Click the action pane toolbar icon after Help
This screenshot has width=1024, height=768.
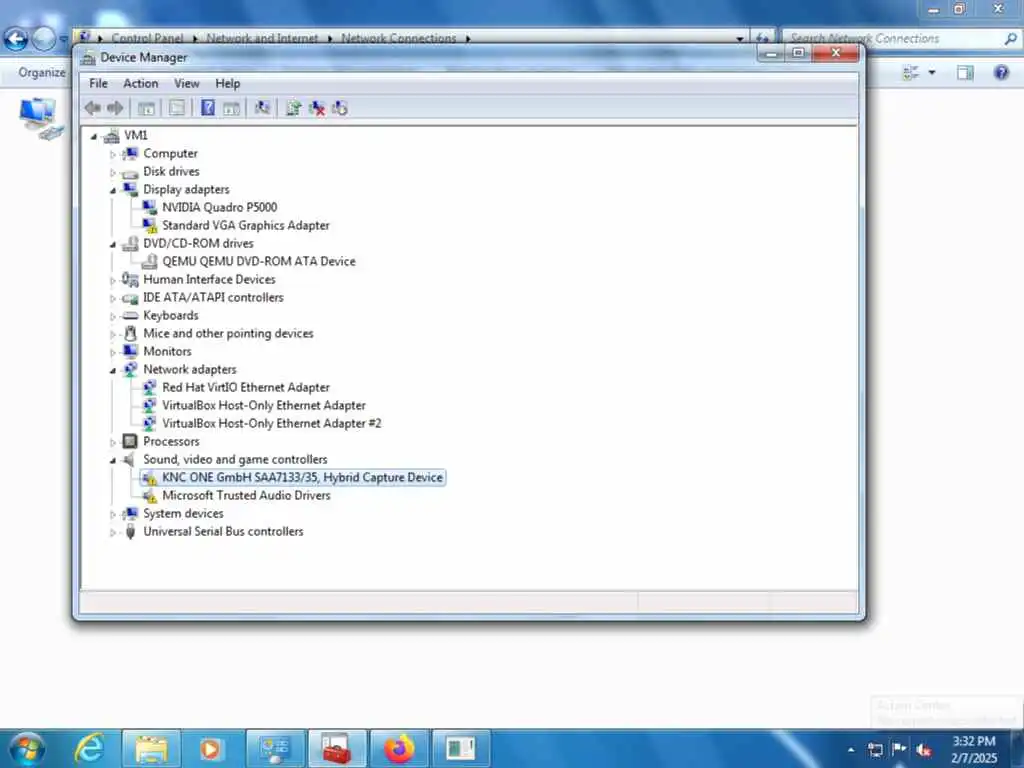pyautogui.click(x=231, y=108)
